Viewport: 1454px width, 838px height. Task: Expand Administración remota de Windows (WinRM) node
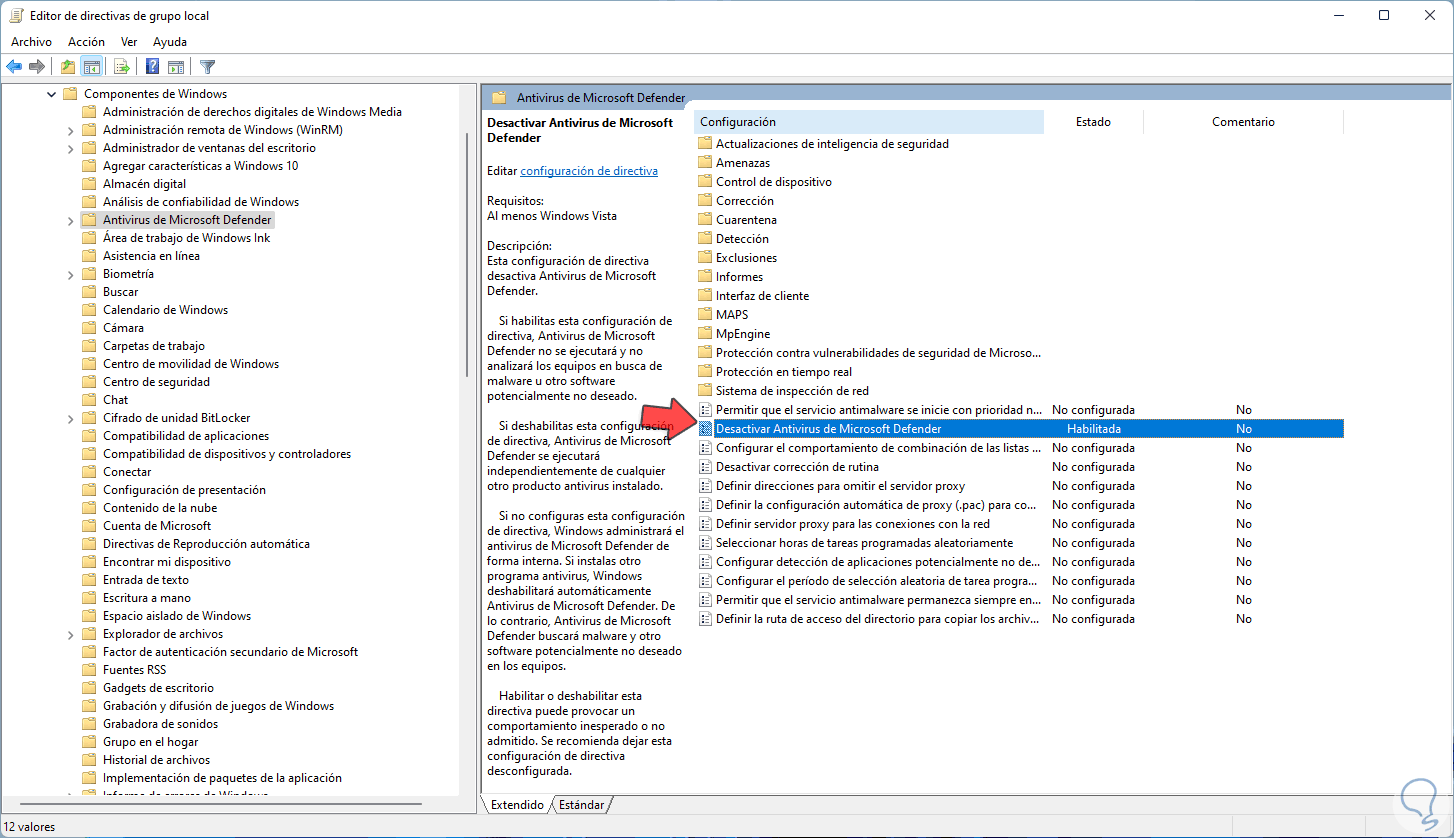coord(70,130)
